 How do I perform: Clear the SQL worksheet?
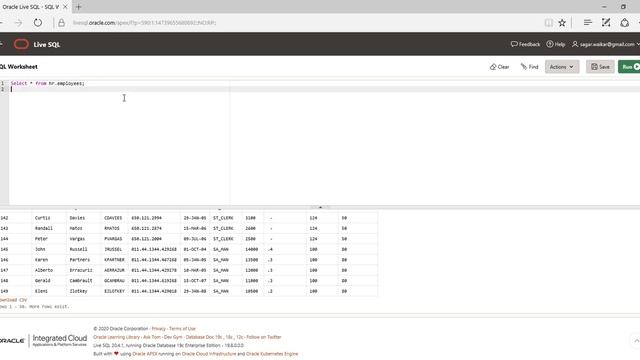click(500, 67)
